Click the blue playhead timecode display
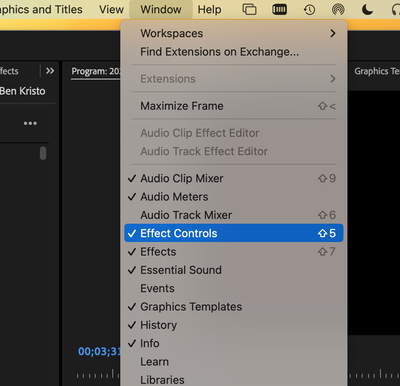 [99, 351]
